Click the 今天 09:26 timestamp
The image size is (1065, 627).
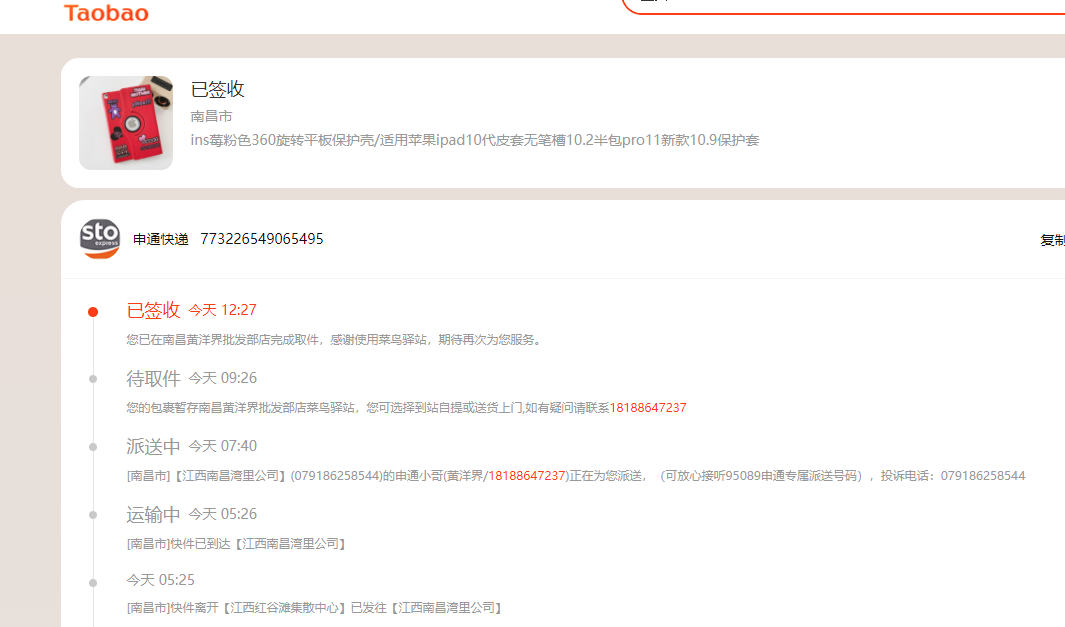(222, 378)
